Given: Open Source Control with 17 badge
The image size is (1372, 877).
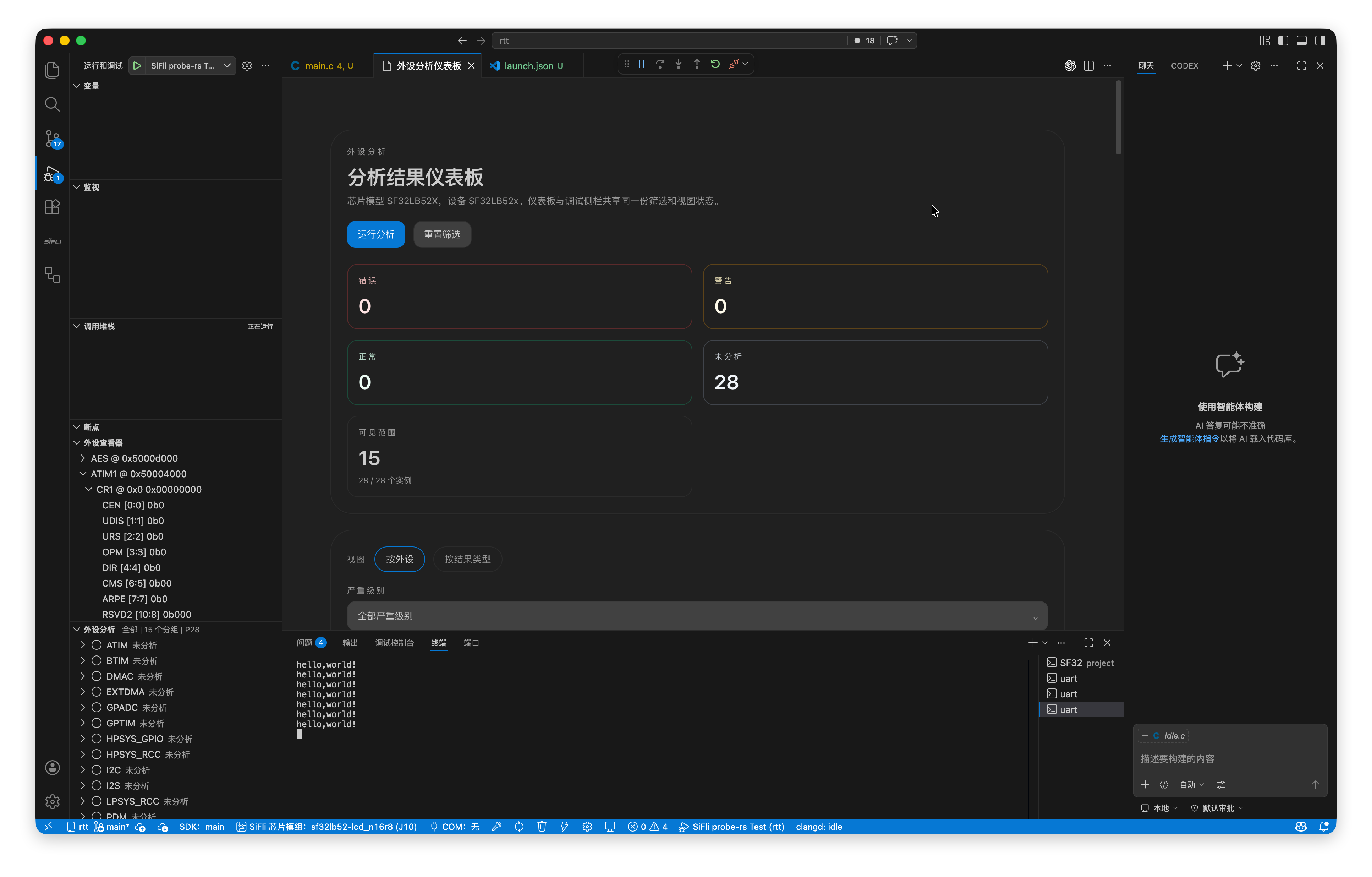Looking at the screenshot, I should pyautogui.click(x=53, y=138).
